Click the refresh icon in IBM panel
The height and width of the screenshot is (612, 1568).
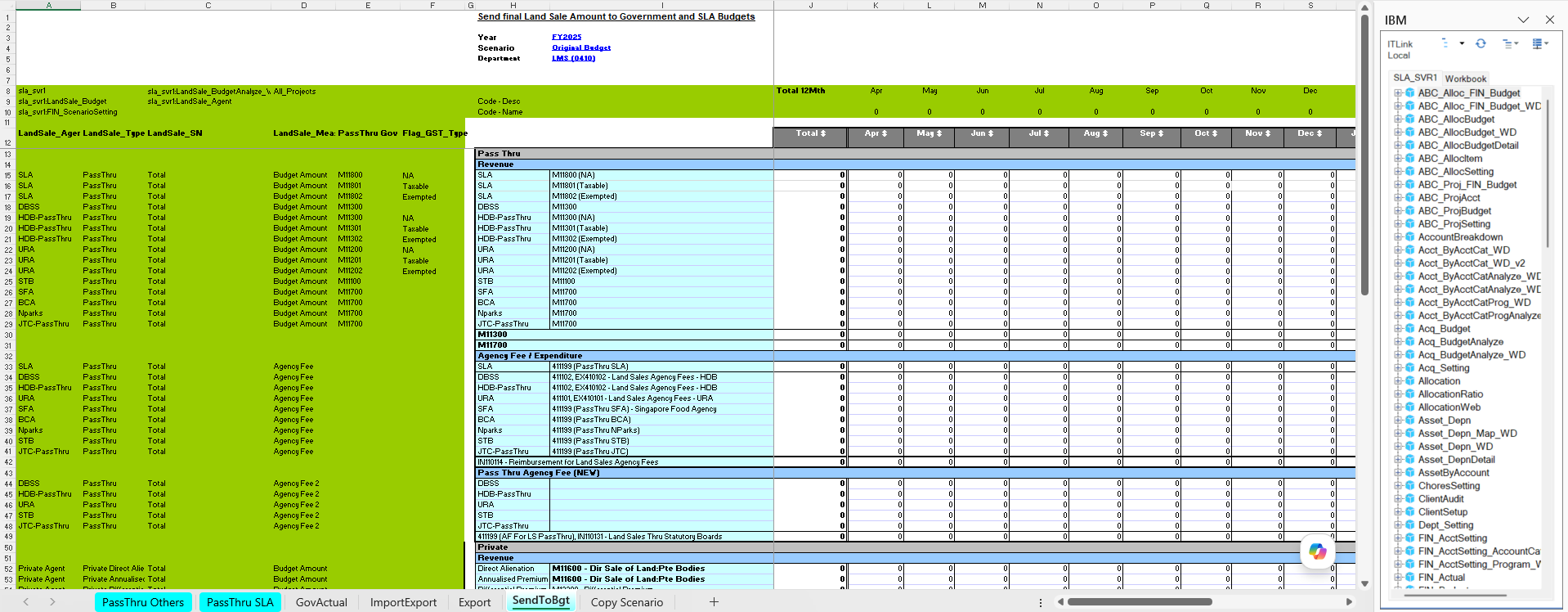(1481, 43)
